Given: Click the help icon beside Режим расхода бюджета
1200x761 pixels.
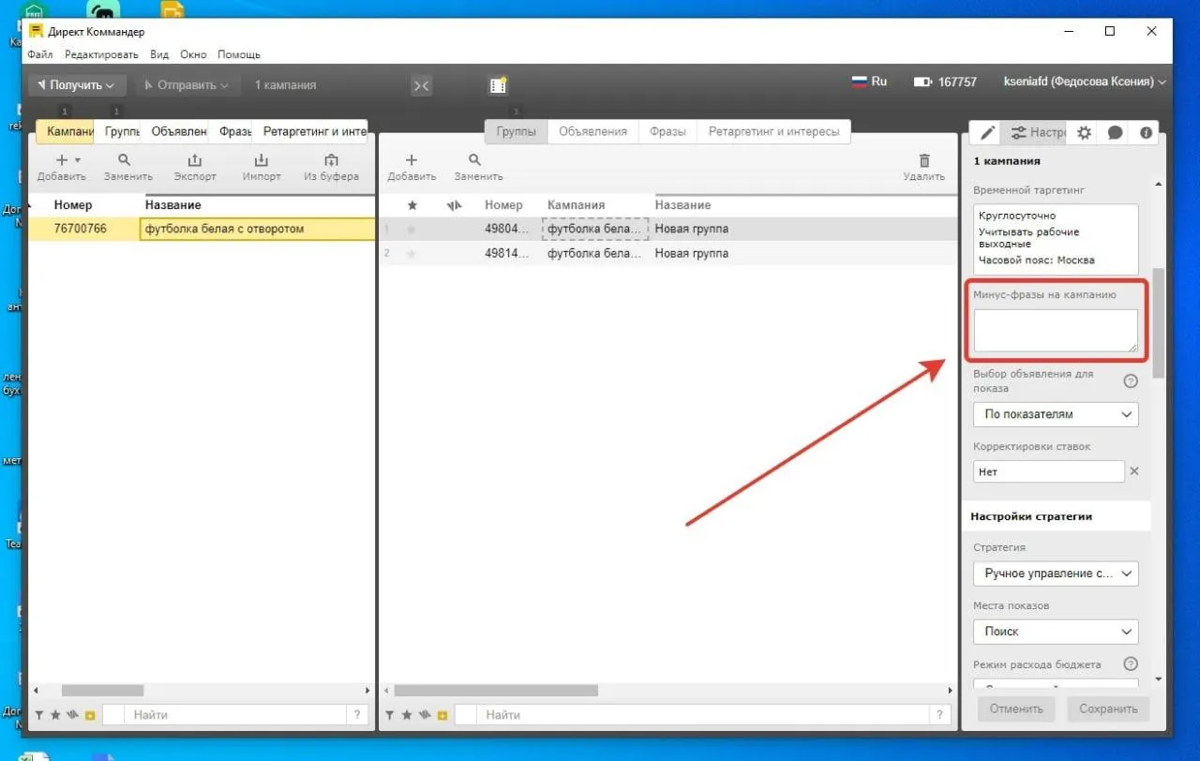Looking at the screenshot, I should coord(1131,664).
